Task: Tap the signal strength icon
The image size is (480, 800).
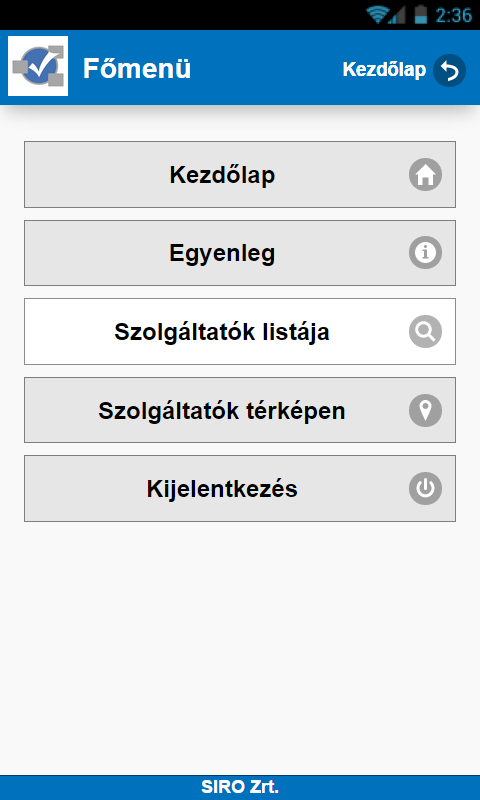Action: pos(397,15)
